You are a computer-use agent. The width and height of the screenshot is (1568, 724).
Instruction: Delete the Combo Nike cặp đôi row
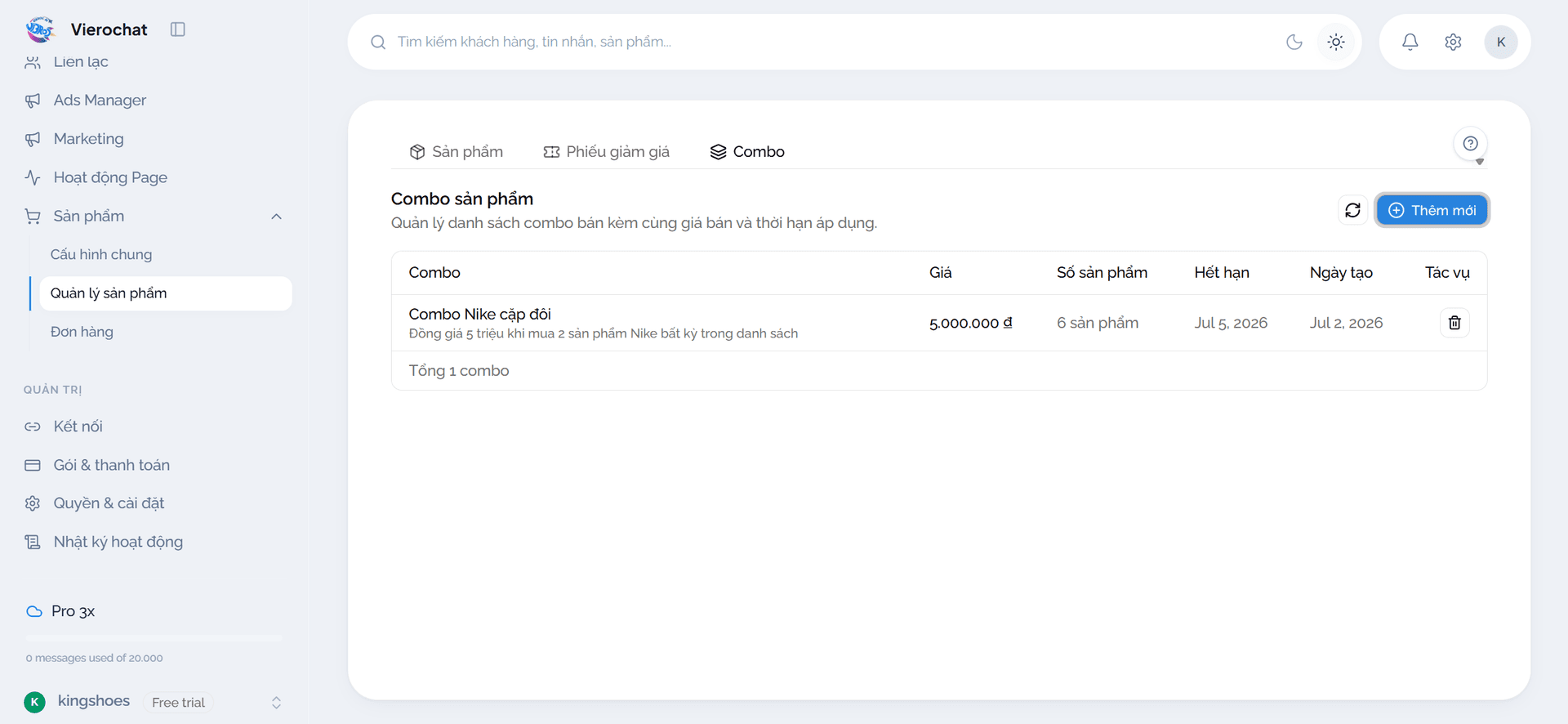click(x=1454, y=323)
